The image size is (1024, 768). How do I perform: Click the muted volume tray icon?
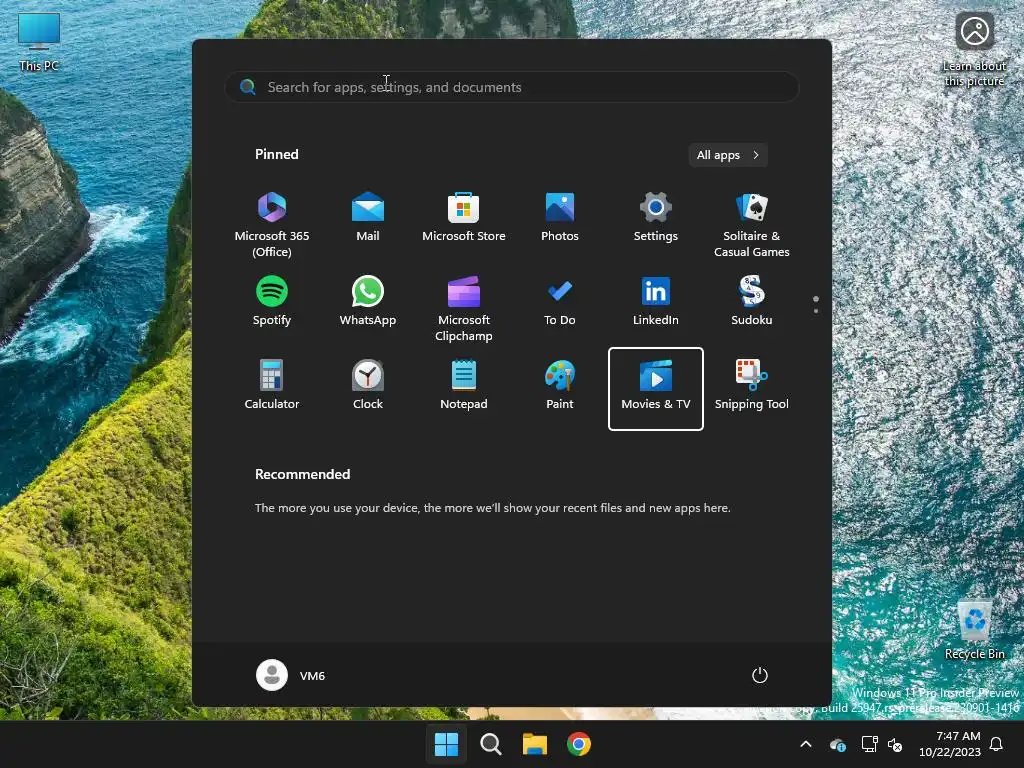[895, 744]
